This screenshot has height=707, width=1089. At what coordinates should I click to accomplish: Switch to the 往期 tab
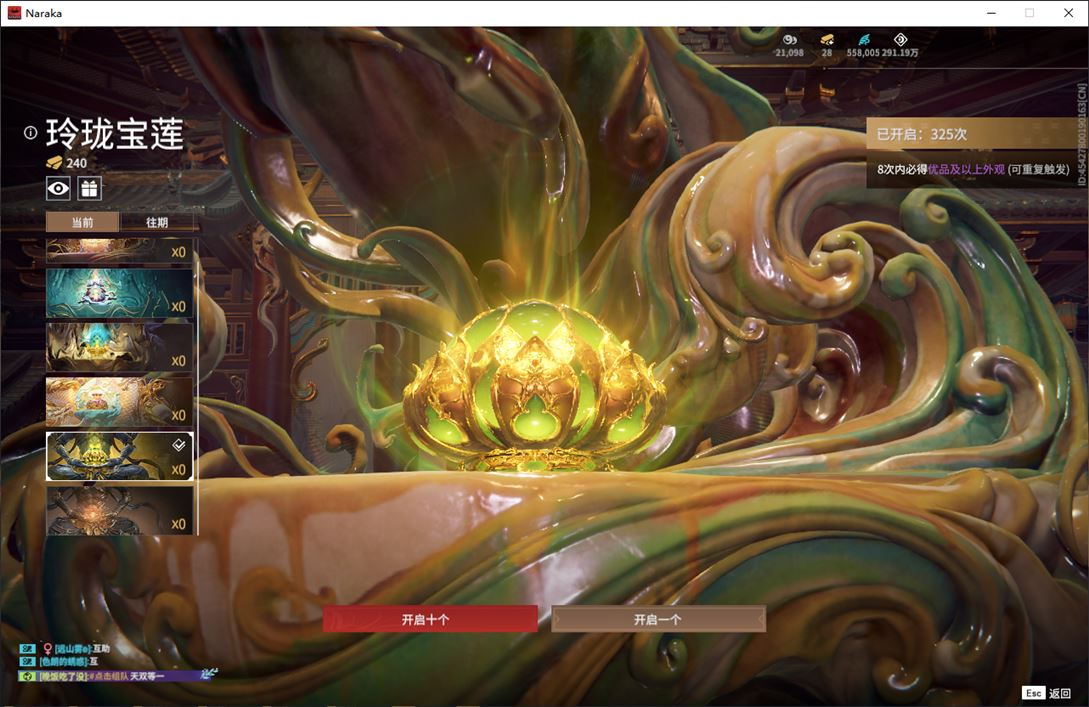(158, 222)
